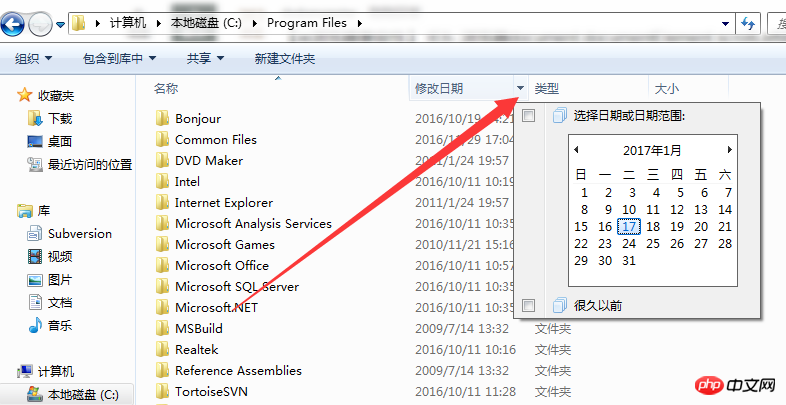The height and width of the screenshot is (405, 786).
Task: Select the DVD Maker folder icon
Action: [162, 160]
